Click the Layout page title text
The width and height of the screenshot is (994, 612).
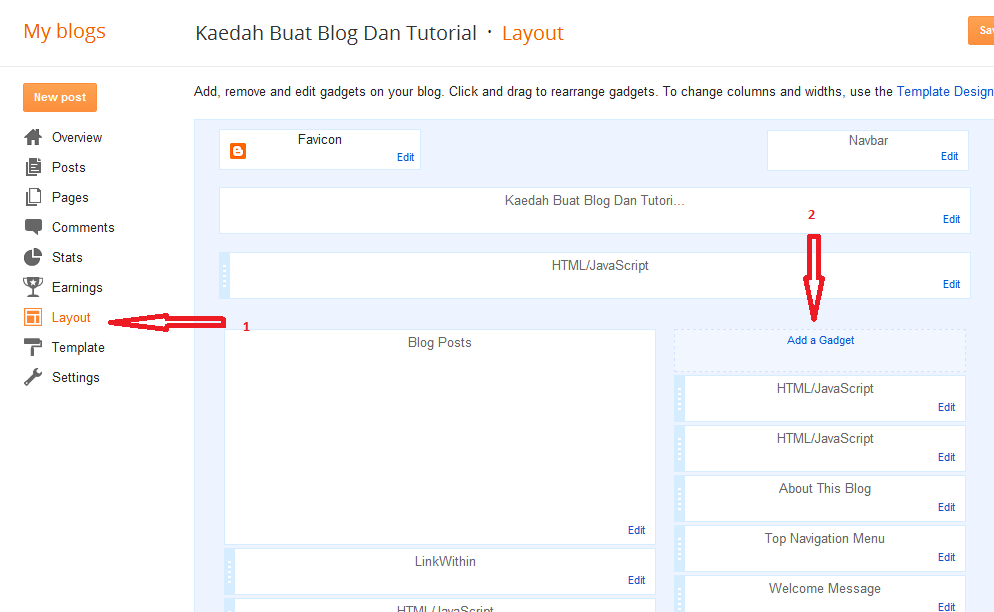pyautogui.click(x=532, y=33)
